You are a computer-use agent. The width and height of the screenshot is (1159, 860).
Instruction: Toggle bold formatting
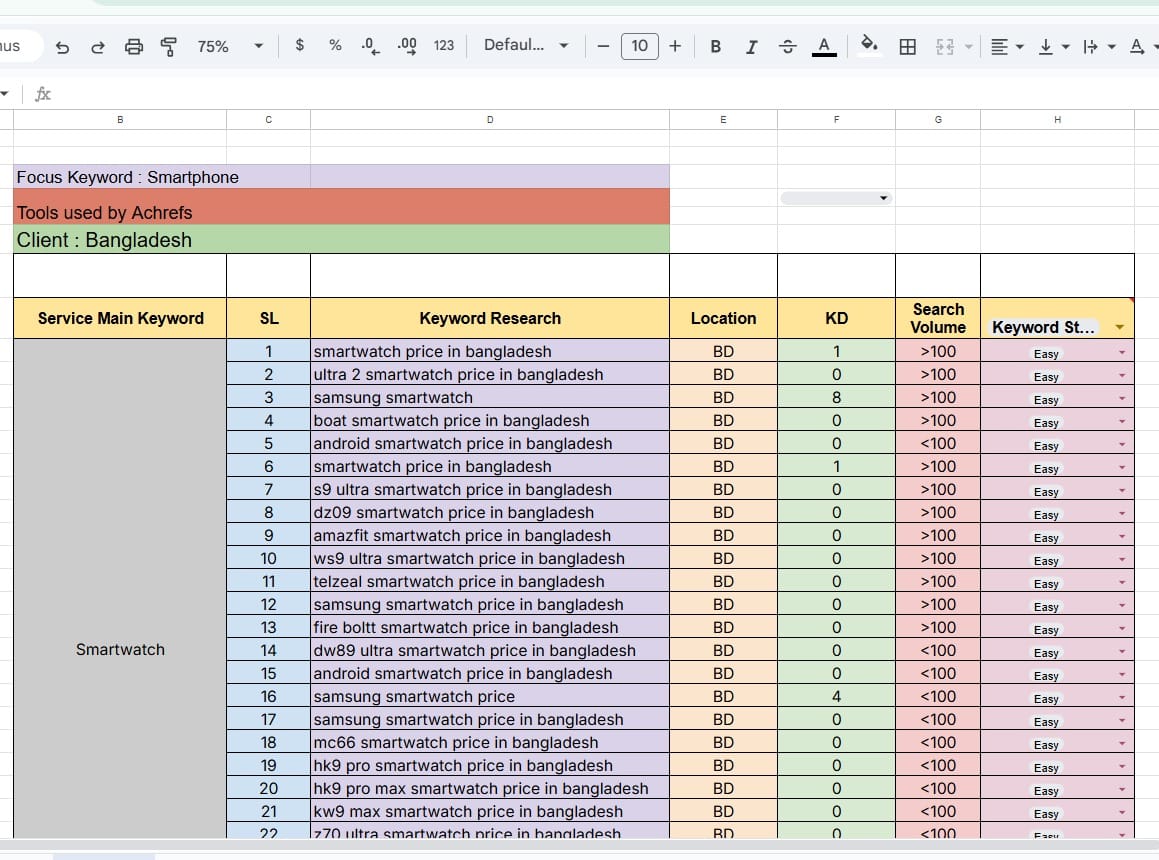716,46
